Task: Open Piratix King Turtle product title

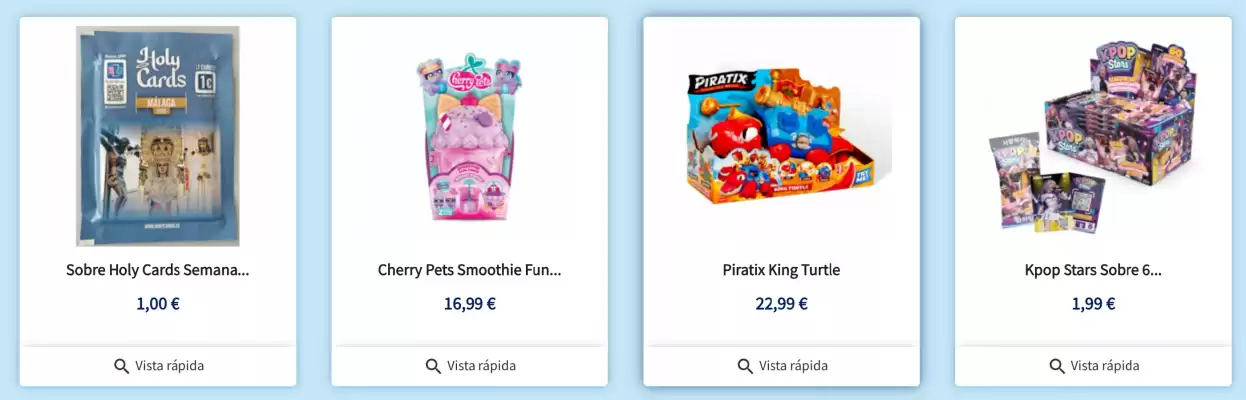Action: click(x=781, y=270)
